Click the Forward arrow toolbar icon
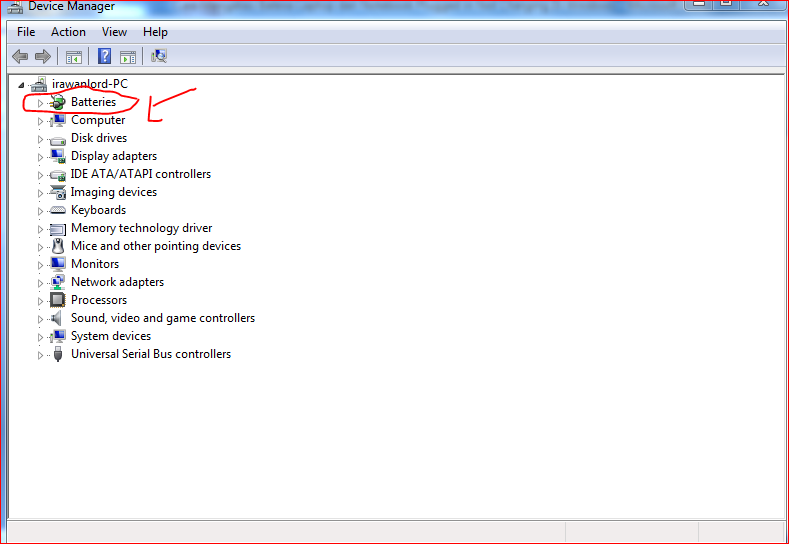The width and height of the screenshot is (789, 544). (43, 56)
